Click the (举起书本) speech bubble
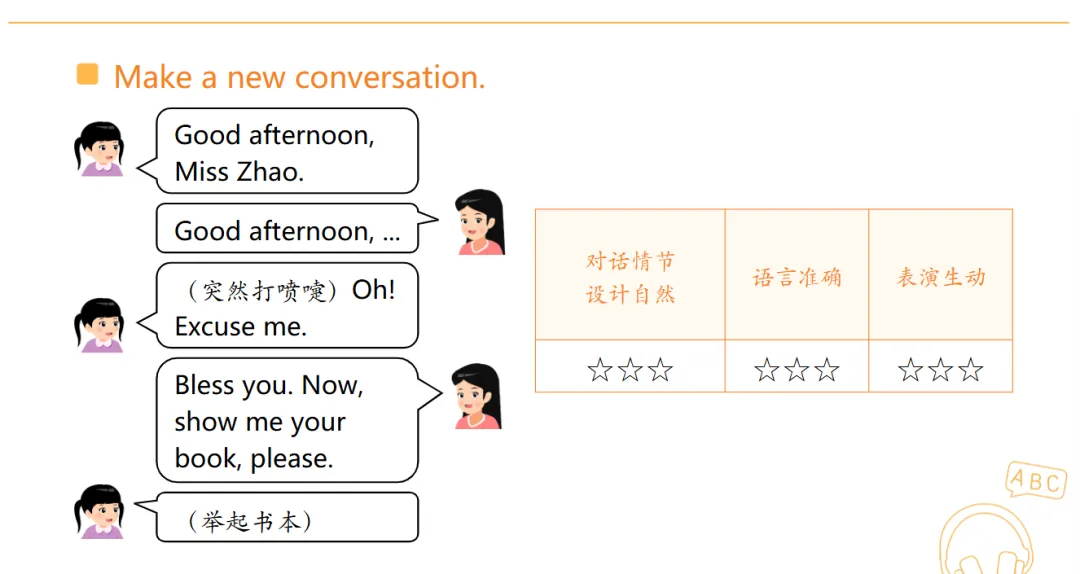 coord(277,517)
